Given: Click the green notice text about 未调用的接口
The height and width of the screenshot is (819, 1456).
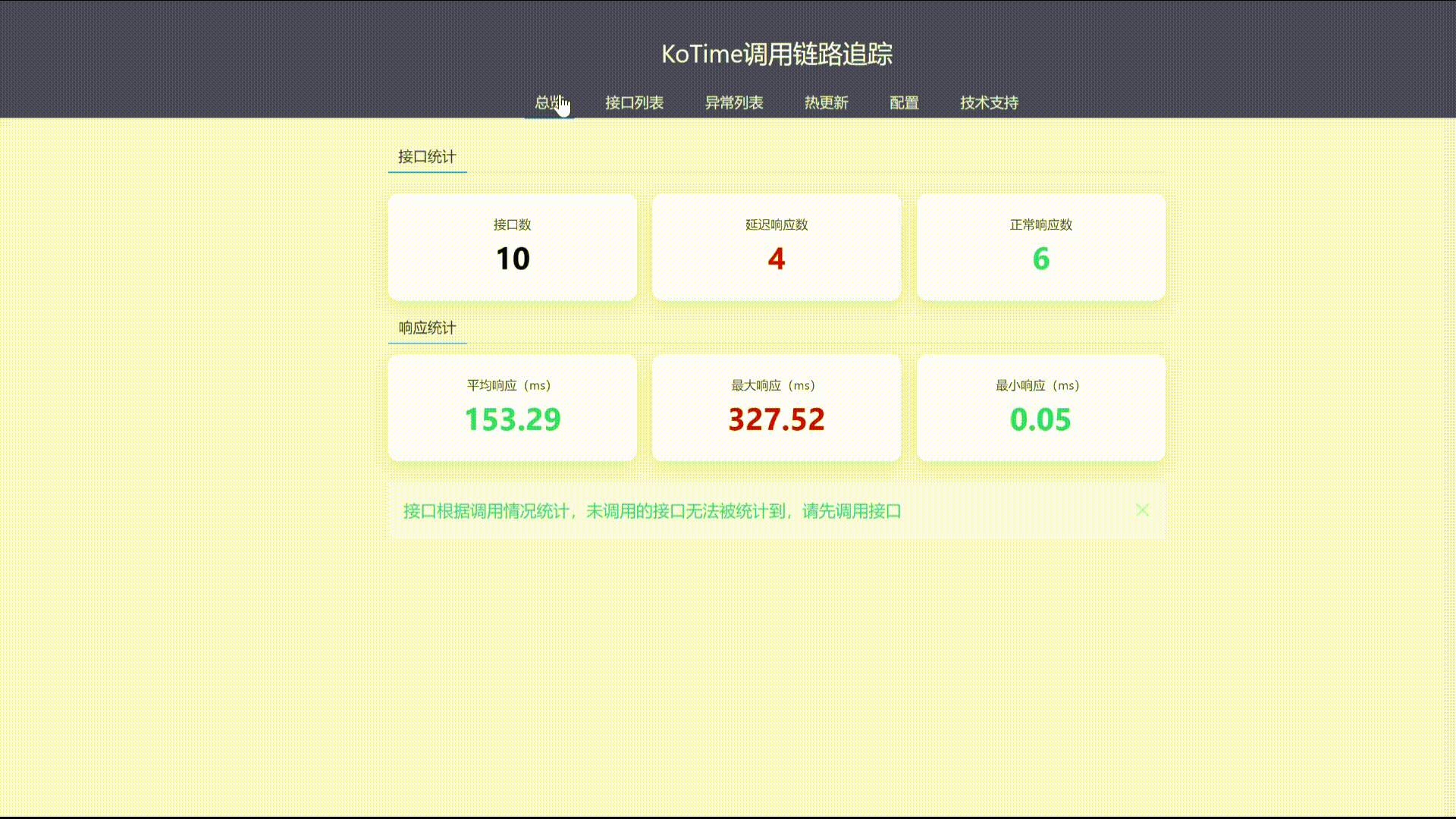Looking at the screenshot, I should pyautogui.click(x=652, y=511).
